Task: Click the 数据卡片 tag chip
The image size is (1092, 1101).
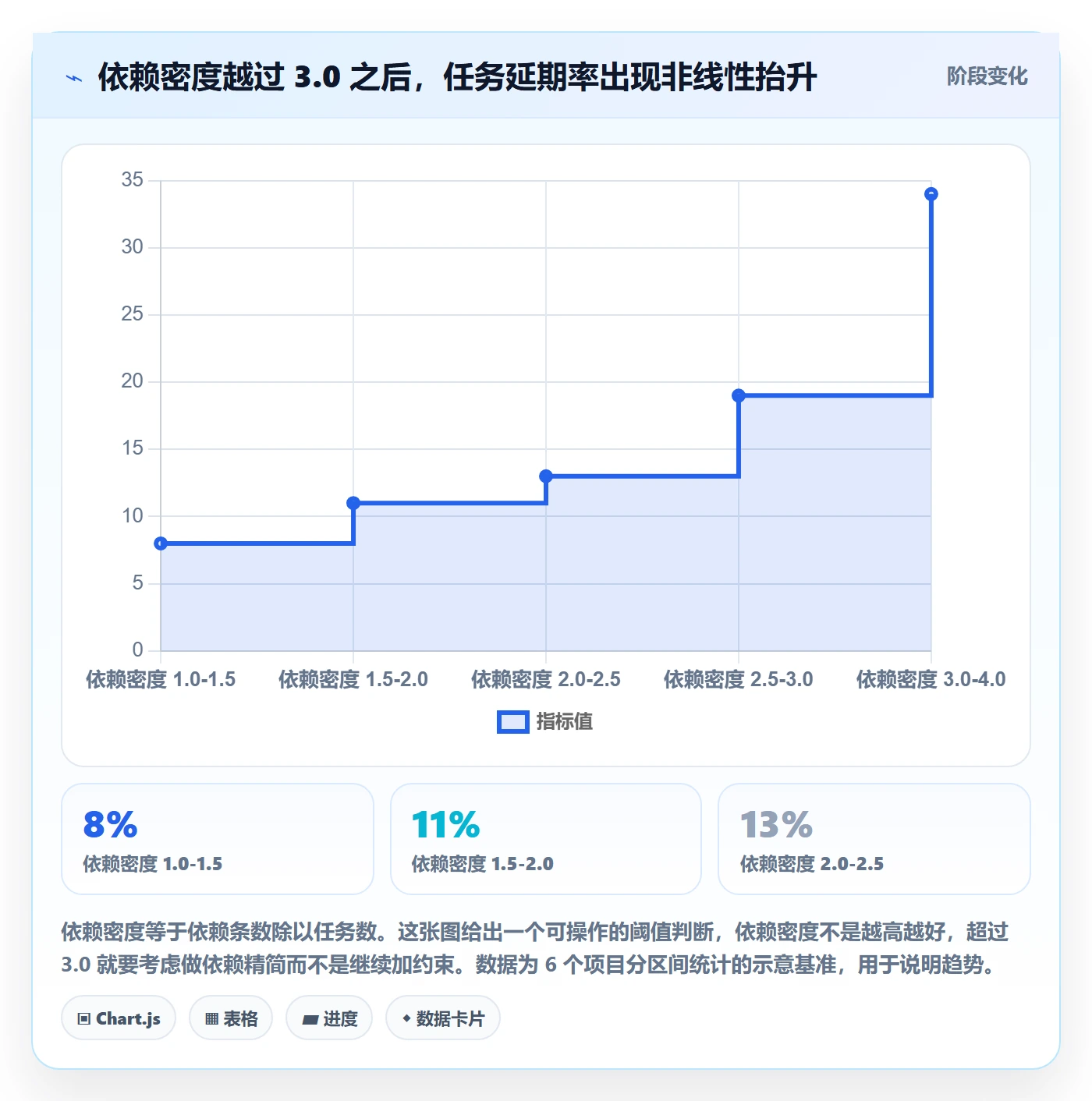Action: [x=443, y=1018]
